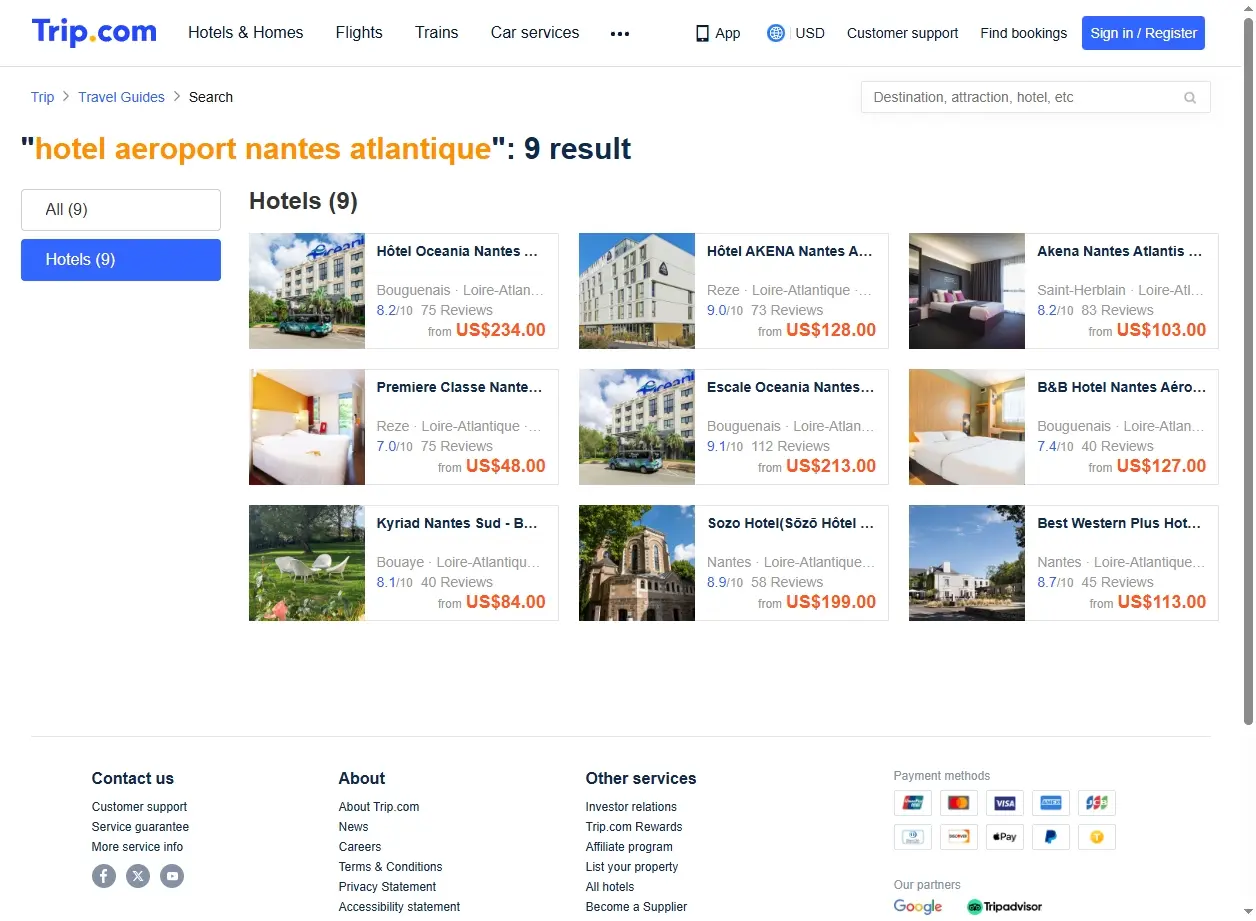The width and height of the screenshot is (1256, 921).
Task: Open Akena Nantes Atlantis room photo
Action: 967,291
